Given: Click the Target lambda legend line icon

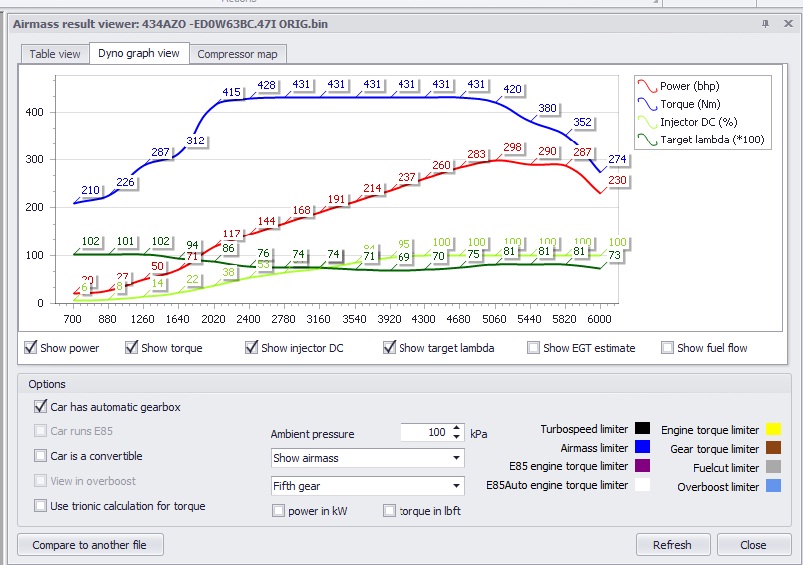Looking at the screenshot, I should tap(647, 140).
